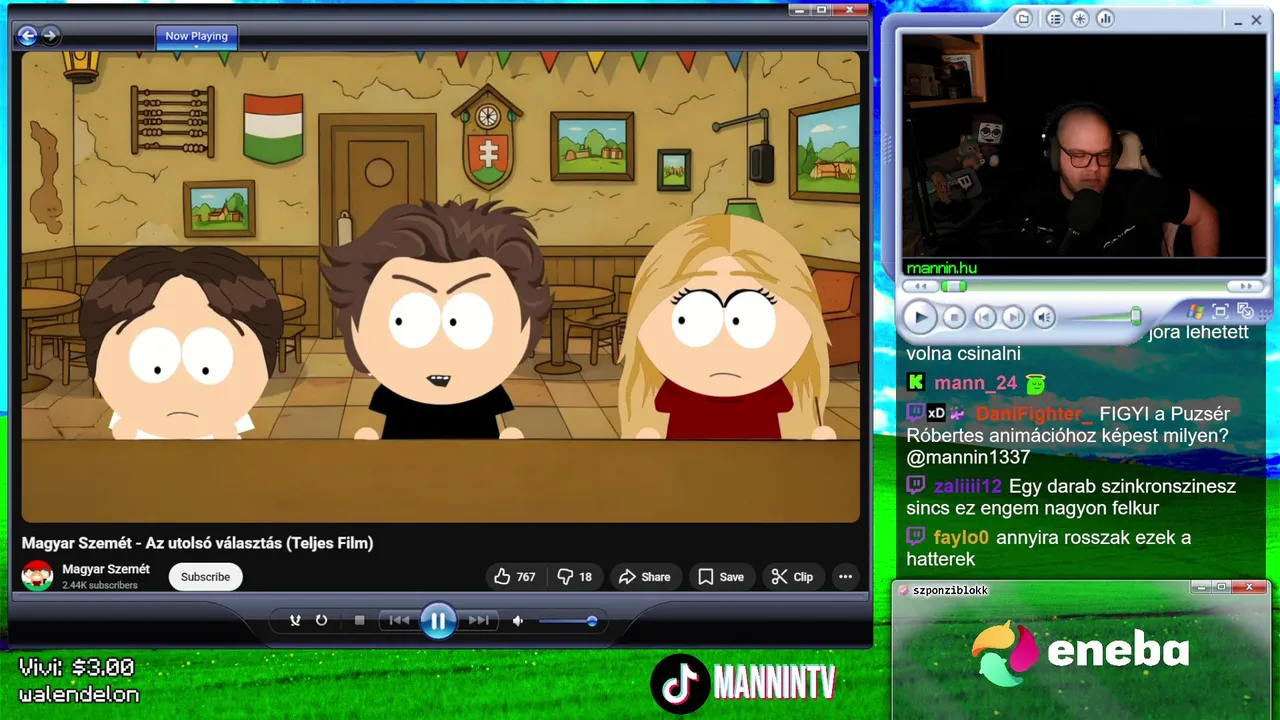The height and width of the screenshot is (720, 1280).
Task: Click the Windows logo in webcam player
Action: point(1195,311)
